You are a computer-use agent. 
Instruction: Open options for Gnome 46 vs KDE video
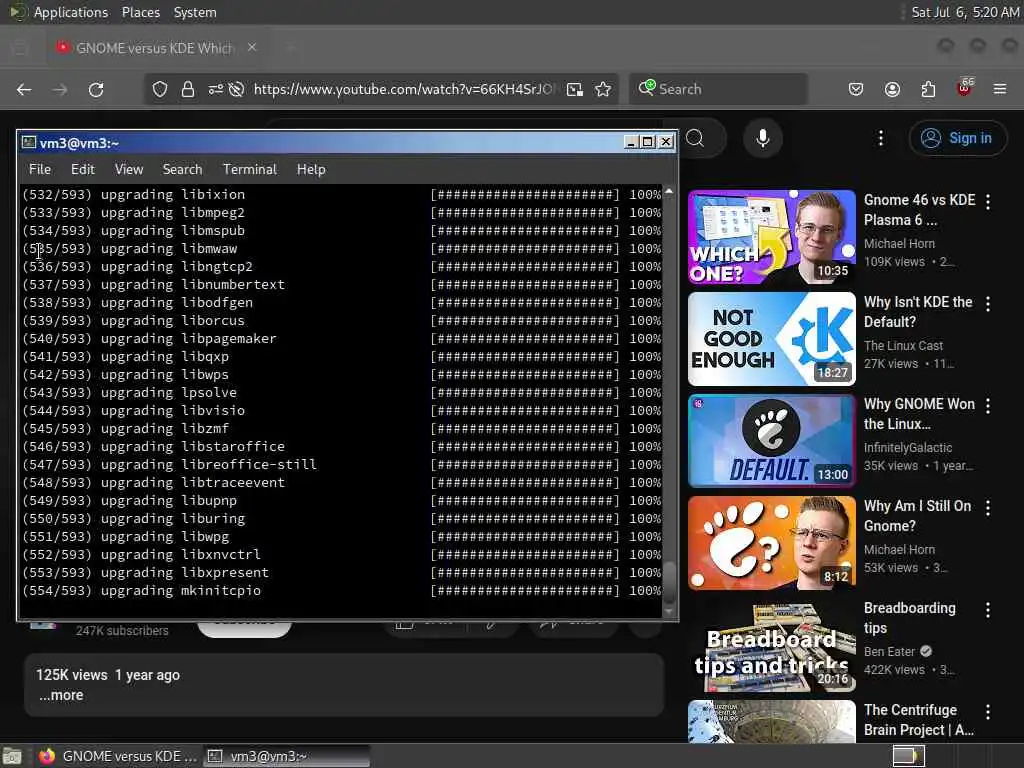click(x=988, y=202)
